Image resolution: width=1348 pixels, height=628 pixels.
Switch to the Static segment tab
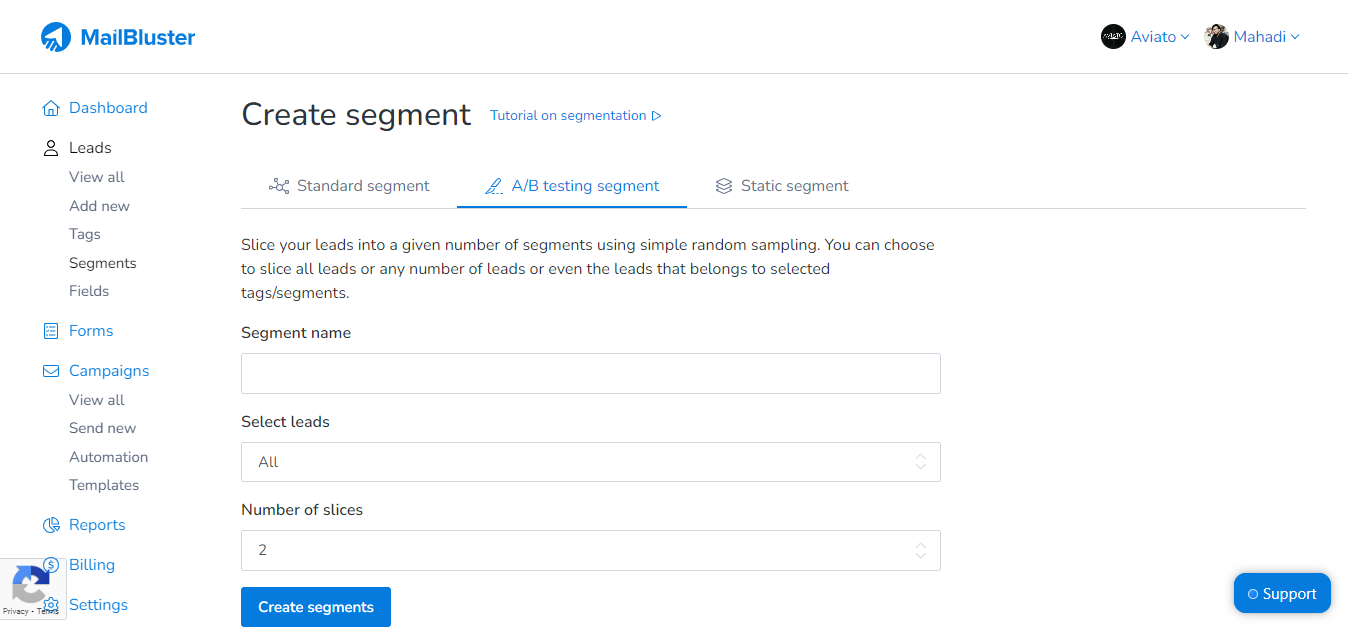[x=794, y=185]
